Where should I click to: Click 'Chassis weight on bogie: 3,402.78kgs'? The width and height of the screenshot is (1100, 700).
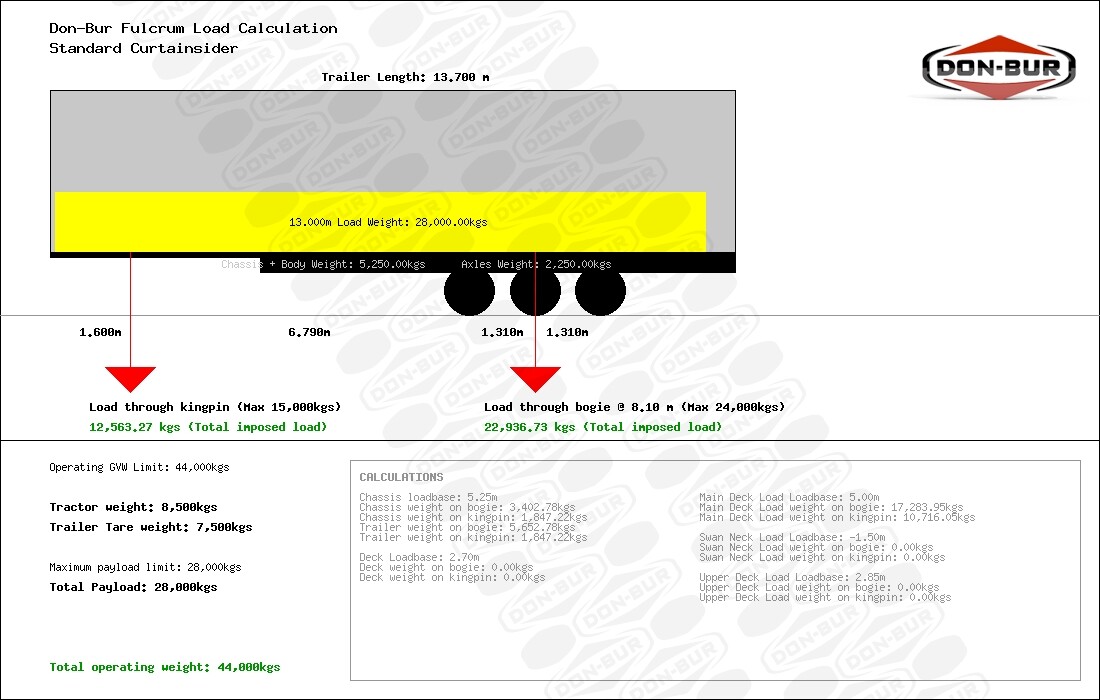467,507
